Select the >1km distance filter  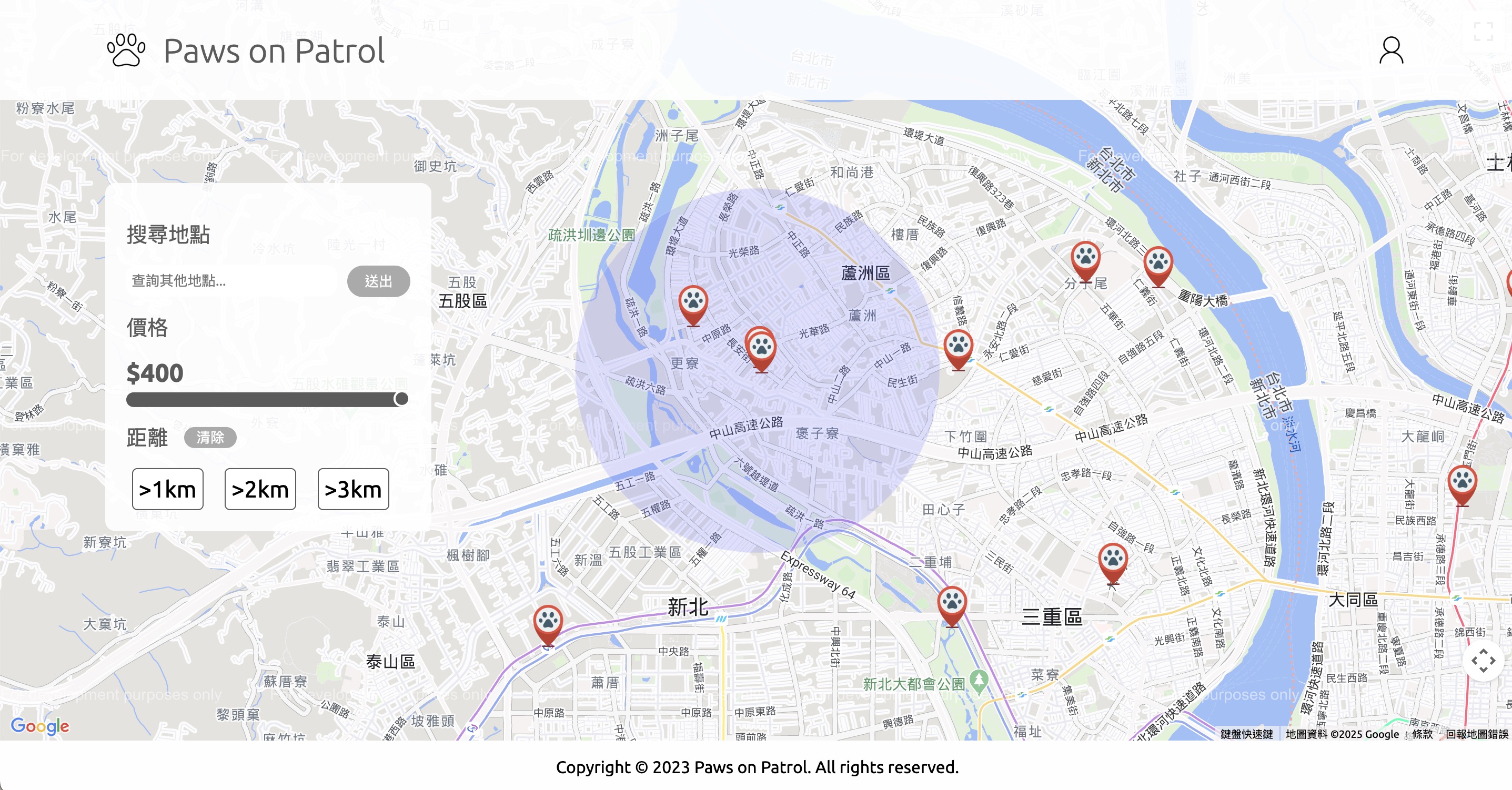(x=167, y=489)
